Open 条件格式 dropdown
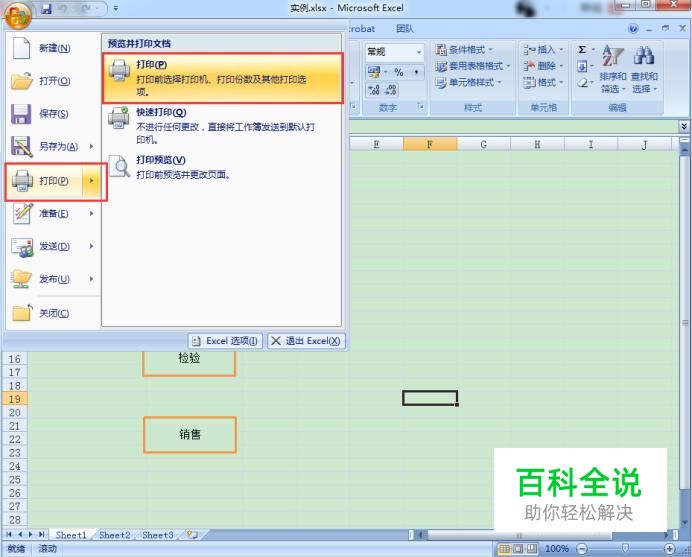The height and width of the screenshot is (557, 692). pos(464,49)
